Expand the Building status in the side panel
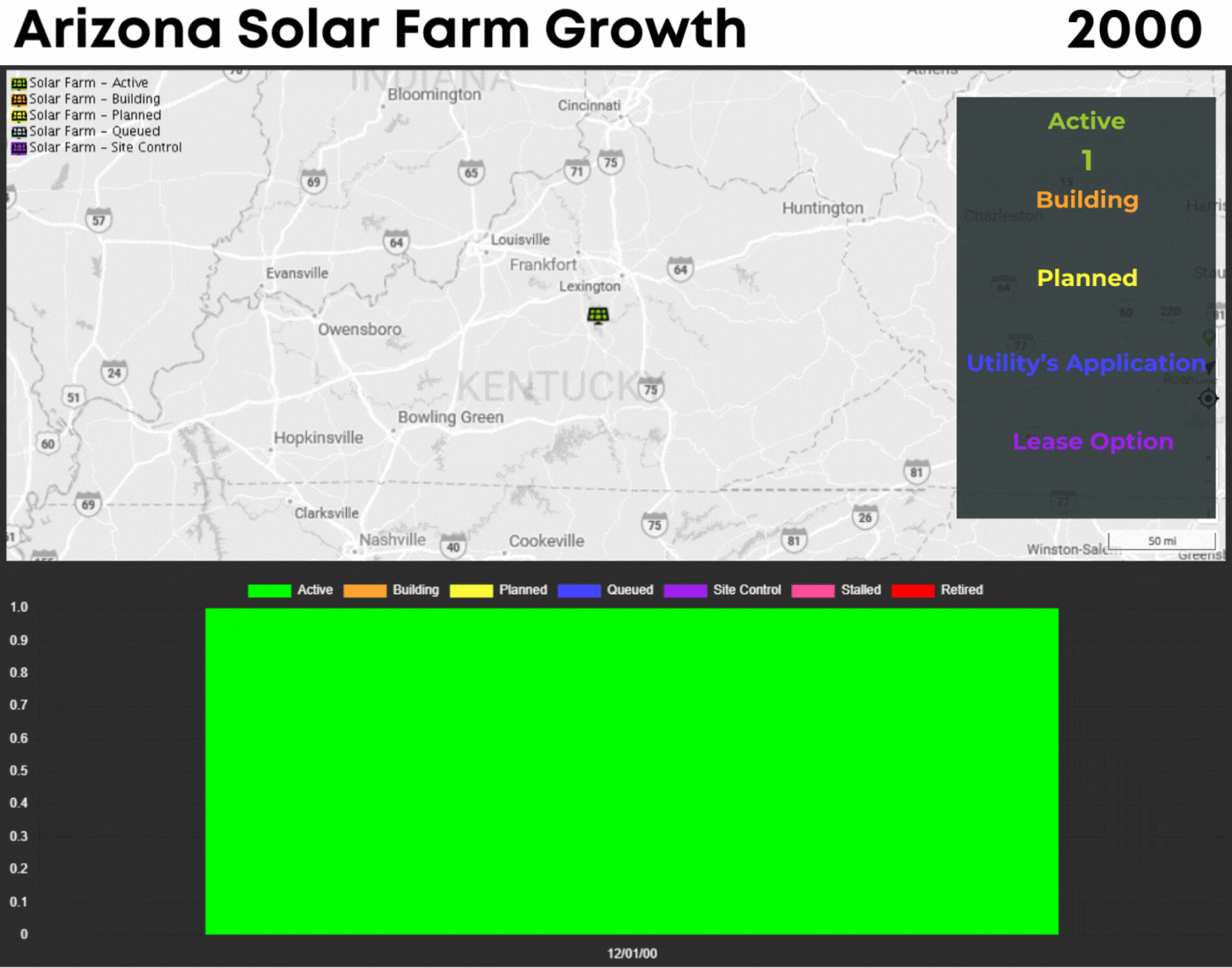 pyautogui.click(x=1087, y=200)
